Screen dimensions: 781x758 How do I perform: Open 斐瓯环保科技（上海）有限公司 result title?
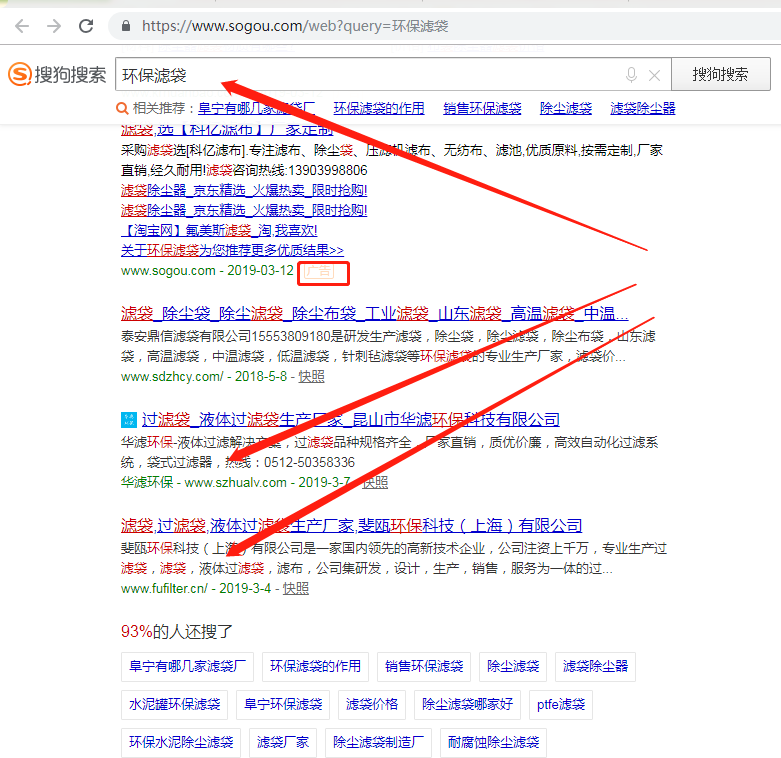tap(352, 525)
